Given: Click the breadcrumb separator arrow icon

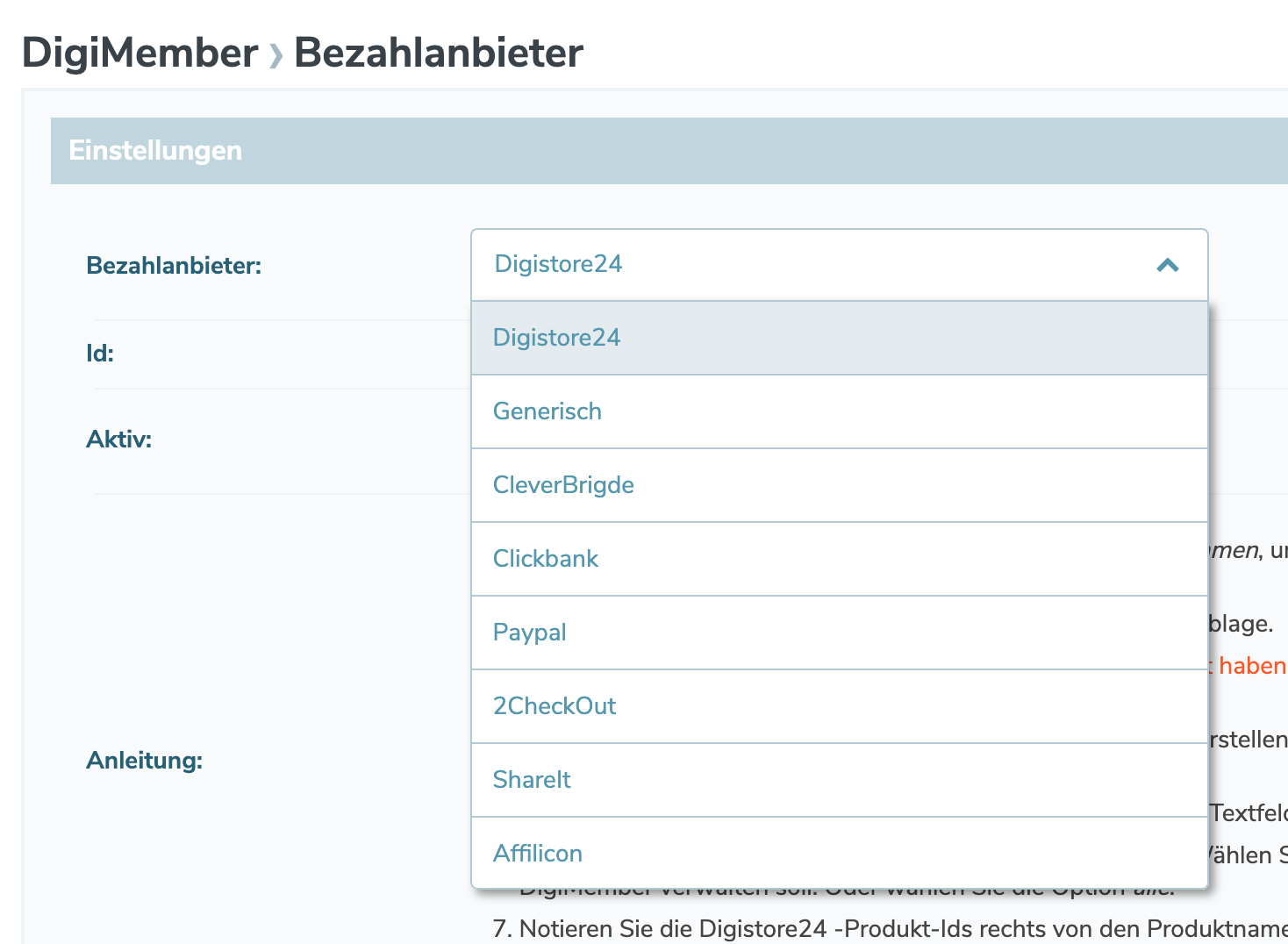Looking at the screenshot, I should (x=276, y=54).
